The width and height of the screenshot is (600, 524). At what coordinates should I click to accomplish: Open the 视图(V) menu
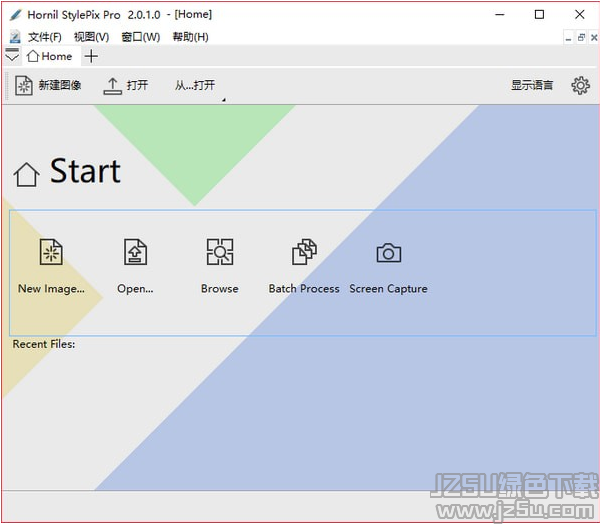(91, 37)
